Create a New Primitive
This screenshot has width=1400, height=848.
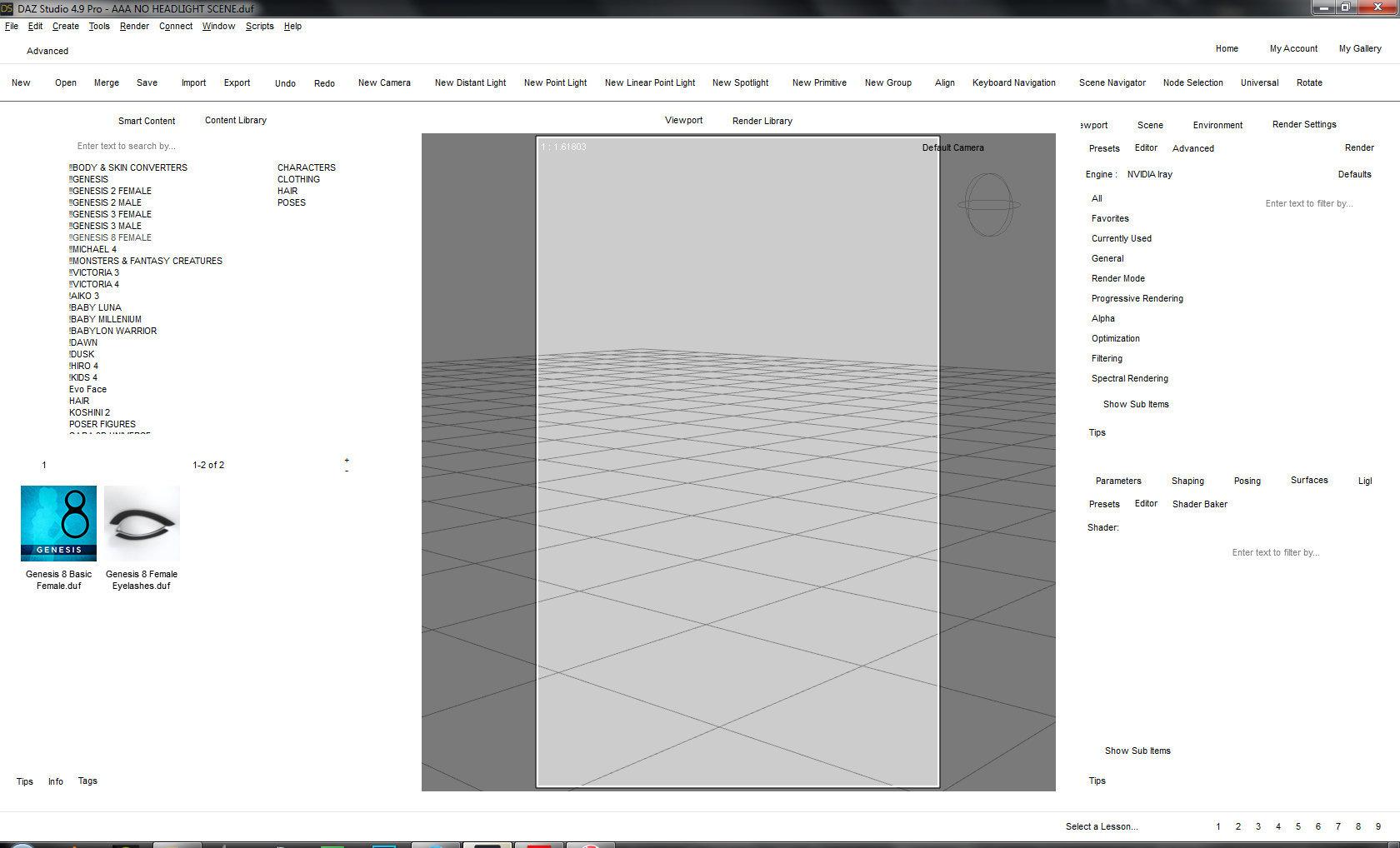tap(819, 82)
